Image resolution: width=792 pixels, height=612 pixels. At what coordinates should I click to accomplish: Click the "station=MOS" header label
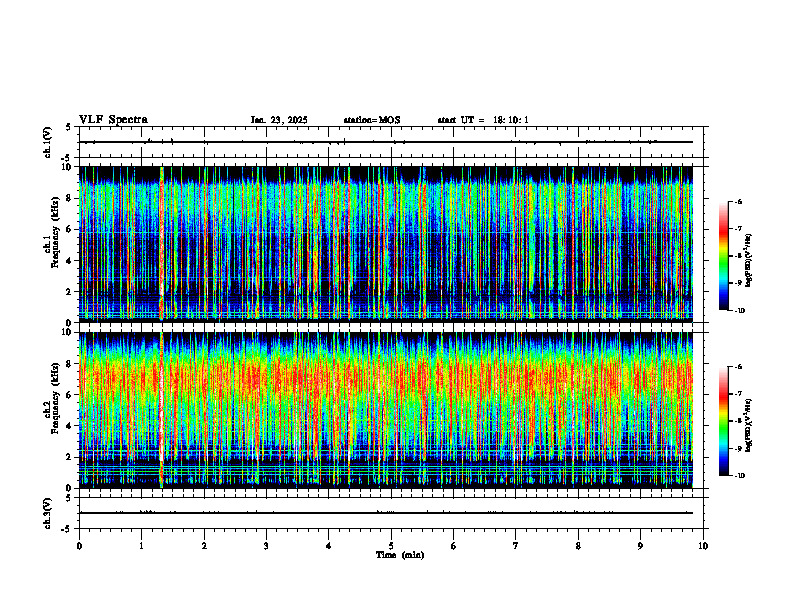pos(372,120)
